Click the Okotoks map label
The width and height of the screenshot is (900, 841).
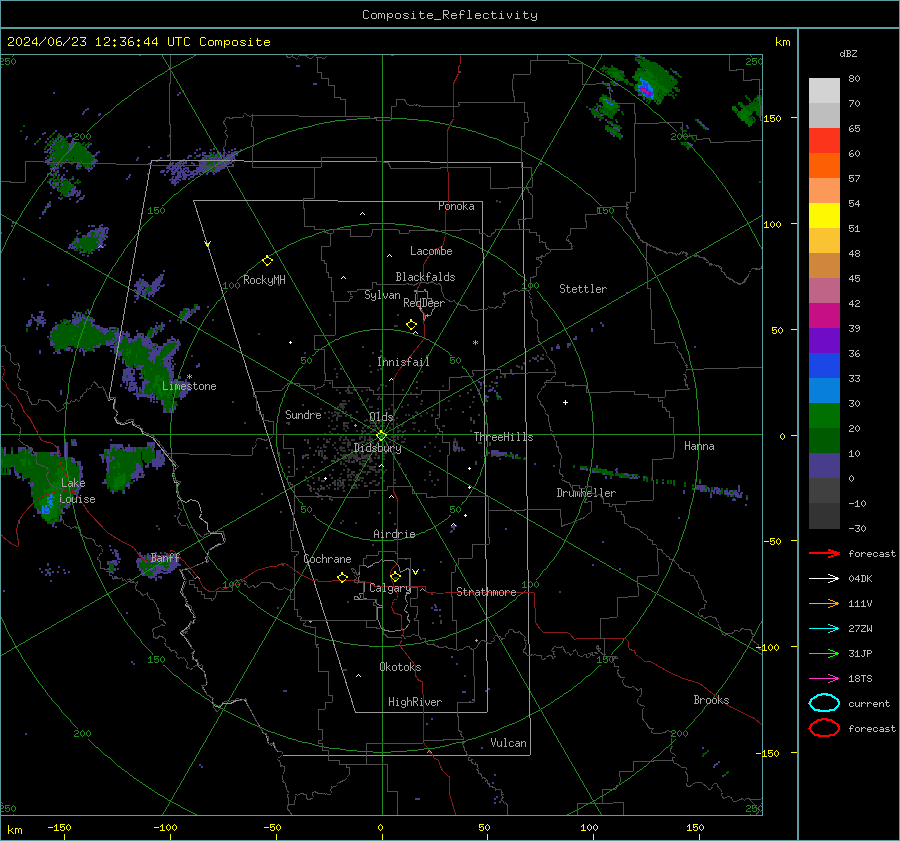click(400, 666)
